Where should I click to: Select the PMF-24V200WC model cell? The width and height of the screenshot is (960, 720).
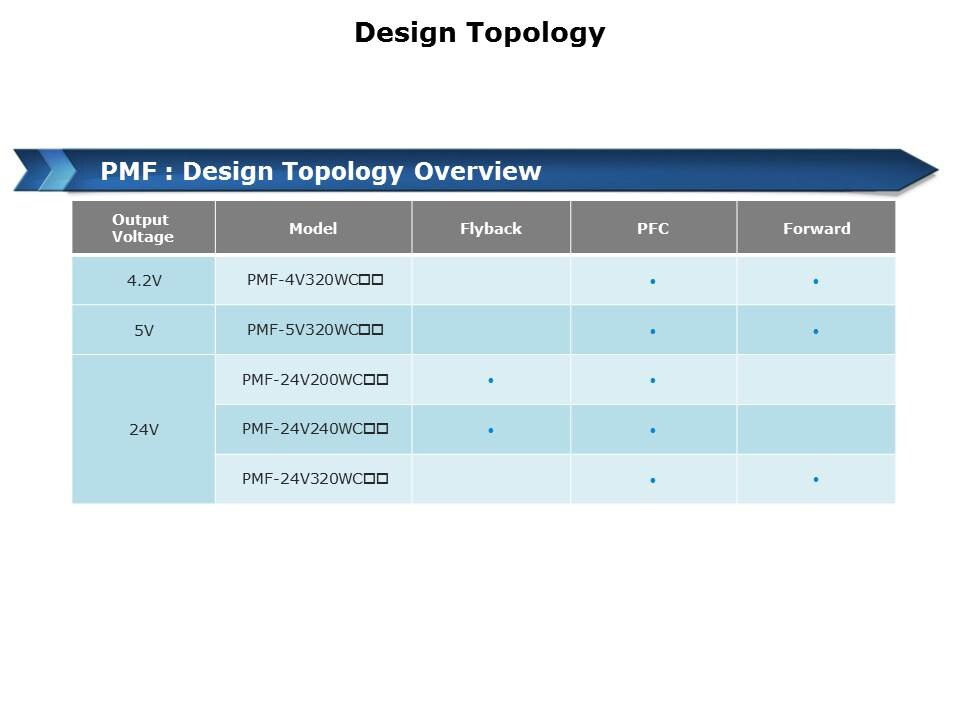(x=314, y=380)
